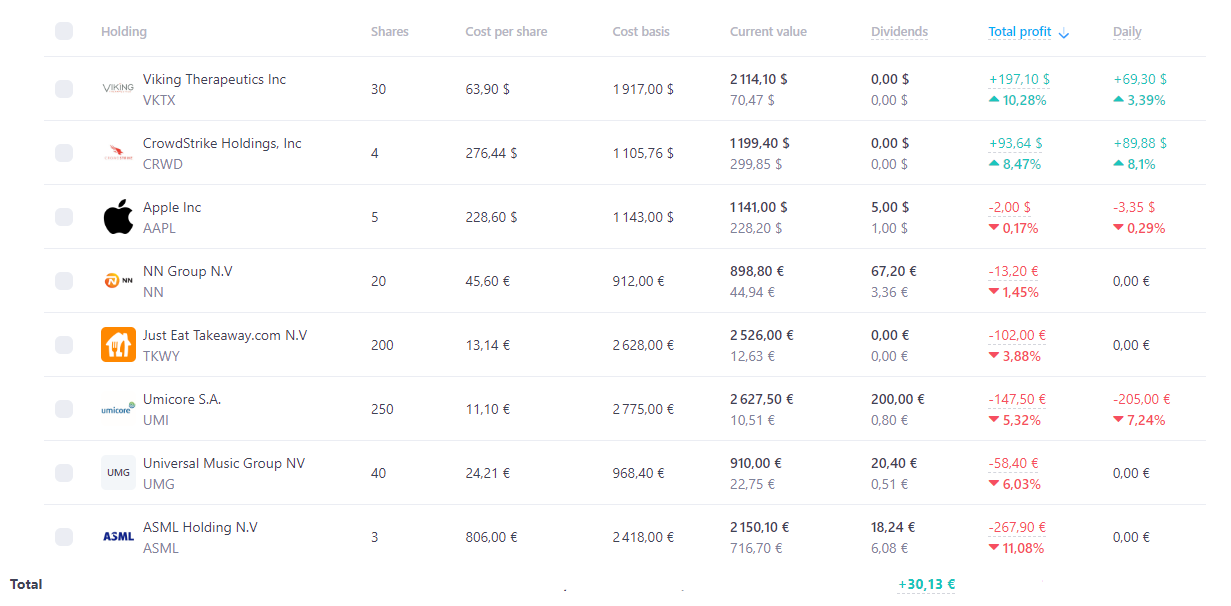Click the 2 114,10 $ current value
This screenshot has width=1231, height=606.
click(x=758, y=79)
